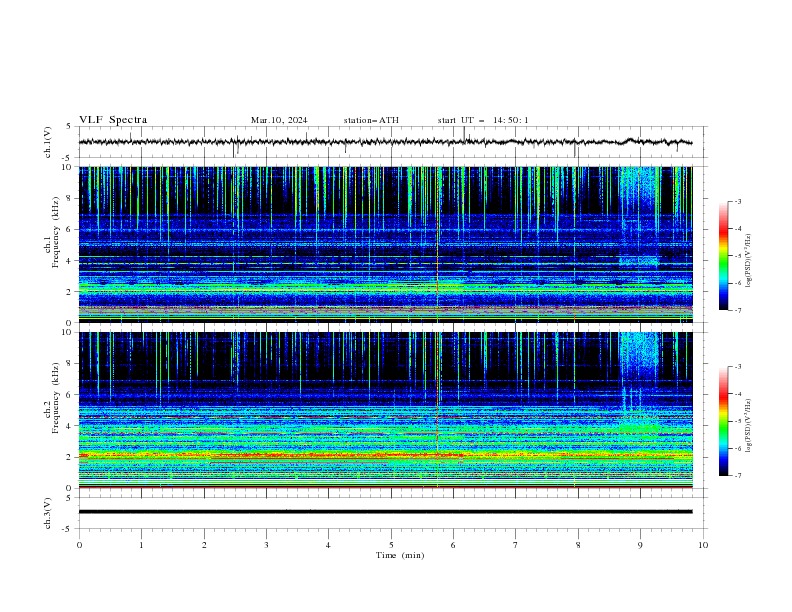The height and width of the screenshot is (612, 792).
Task: Click the ch.1 voltage waveform trace
Action: (x=385, y=142)
